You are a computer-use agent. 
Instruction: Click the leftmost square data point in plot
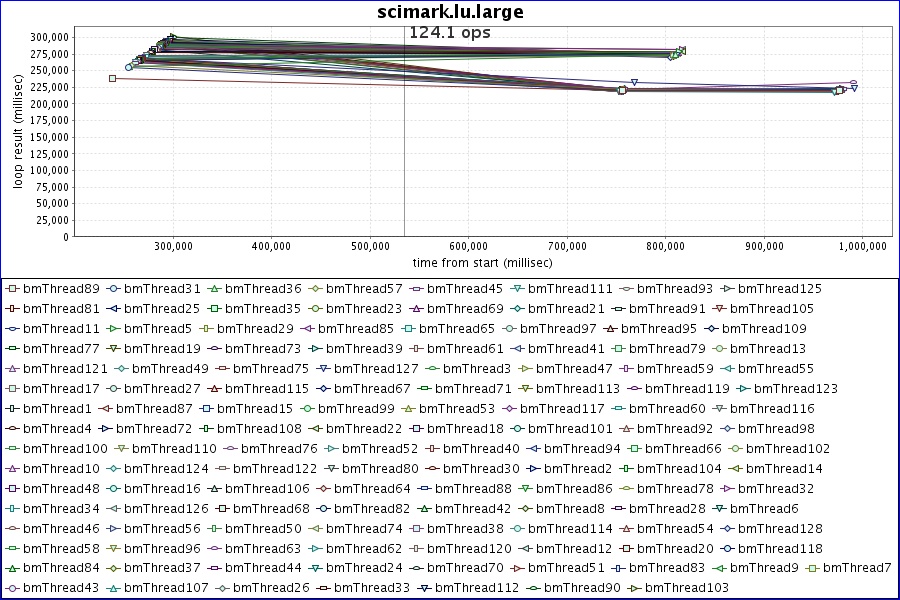click(x=112, y=78)
